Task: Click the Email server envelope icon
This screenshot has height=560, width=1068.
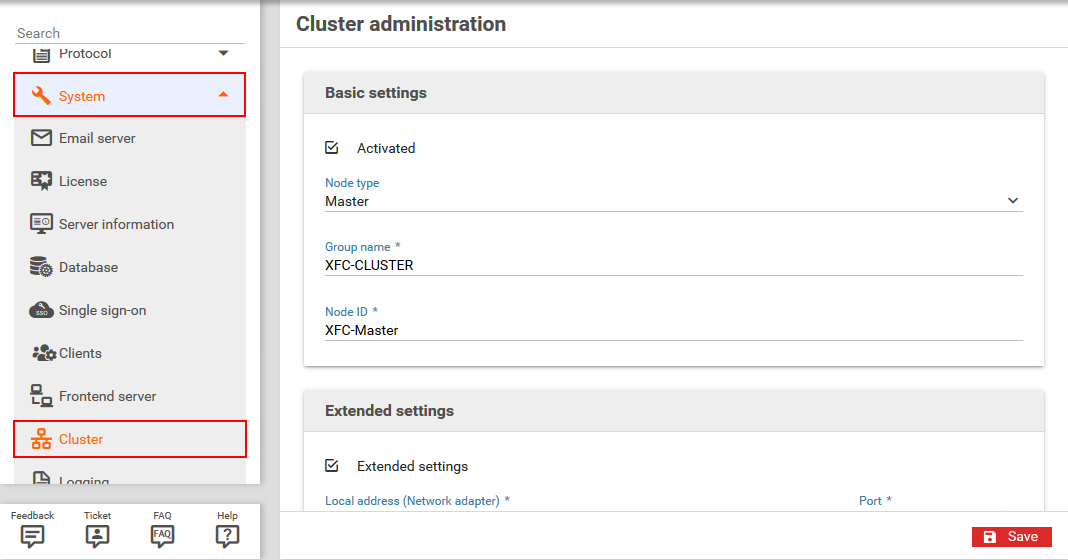Action: click(41, 138)
